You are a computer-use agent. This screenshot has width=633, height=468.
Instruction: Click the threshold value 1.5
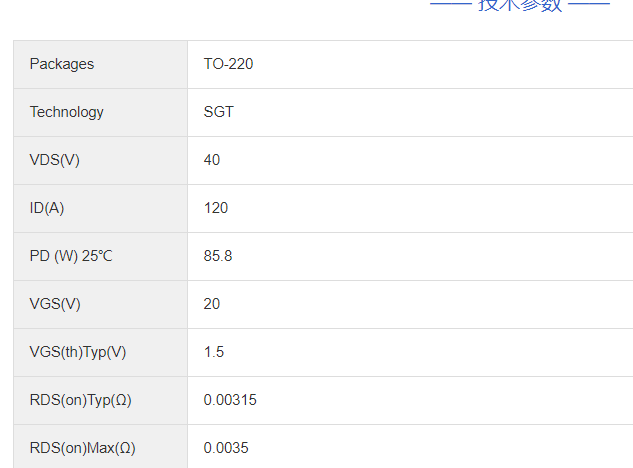(214, 352)
